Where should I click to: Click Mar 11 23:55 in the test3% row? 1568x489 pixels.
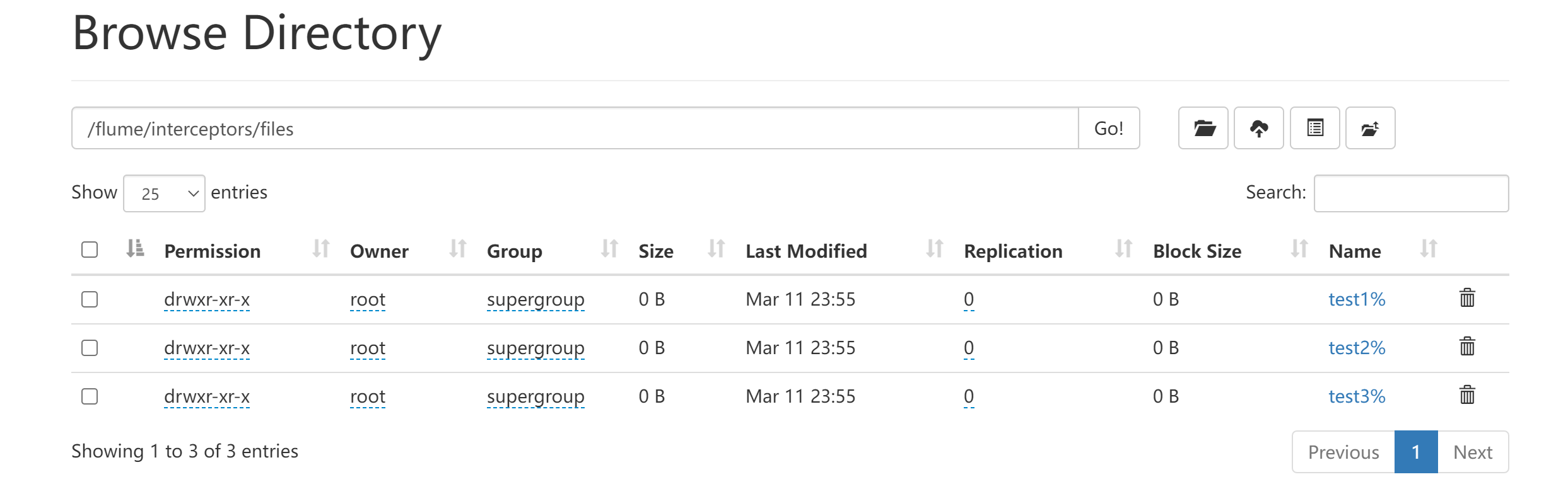pos(800,396)
